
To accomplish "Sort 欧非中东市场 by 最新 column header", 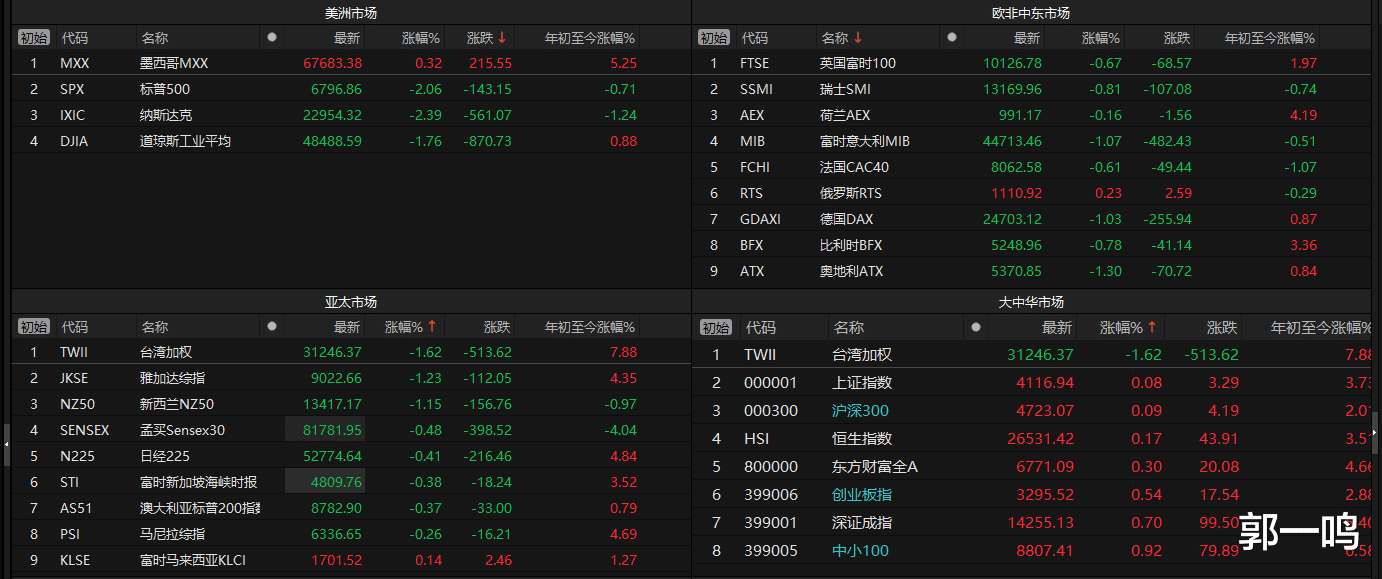I will pyautogui.click(x=1026, y=38).
